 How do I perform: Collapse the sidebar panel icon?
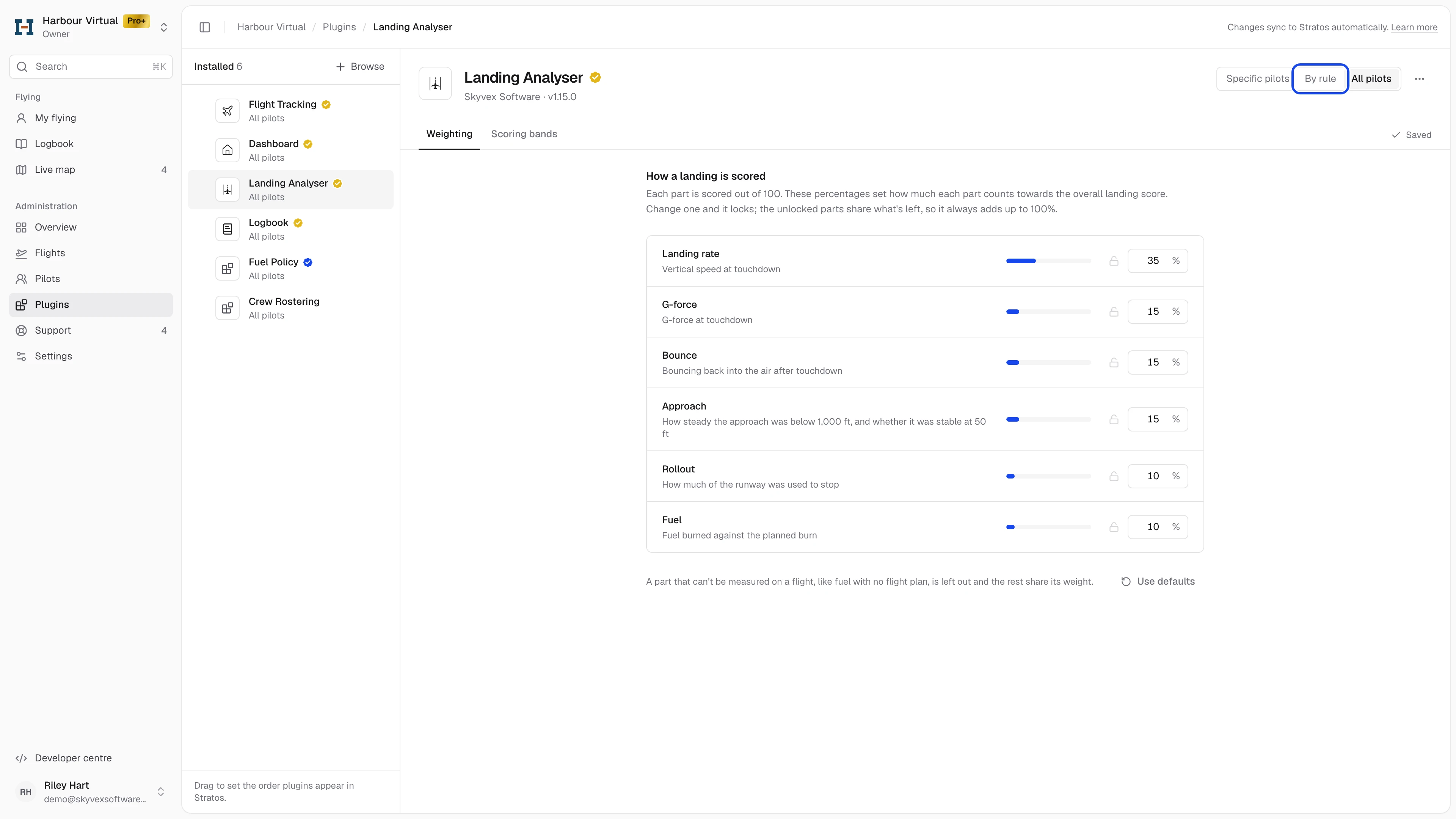click(205, 27)
